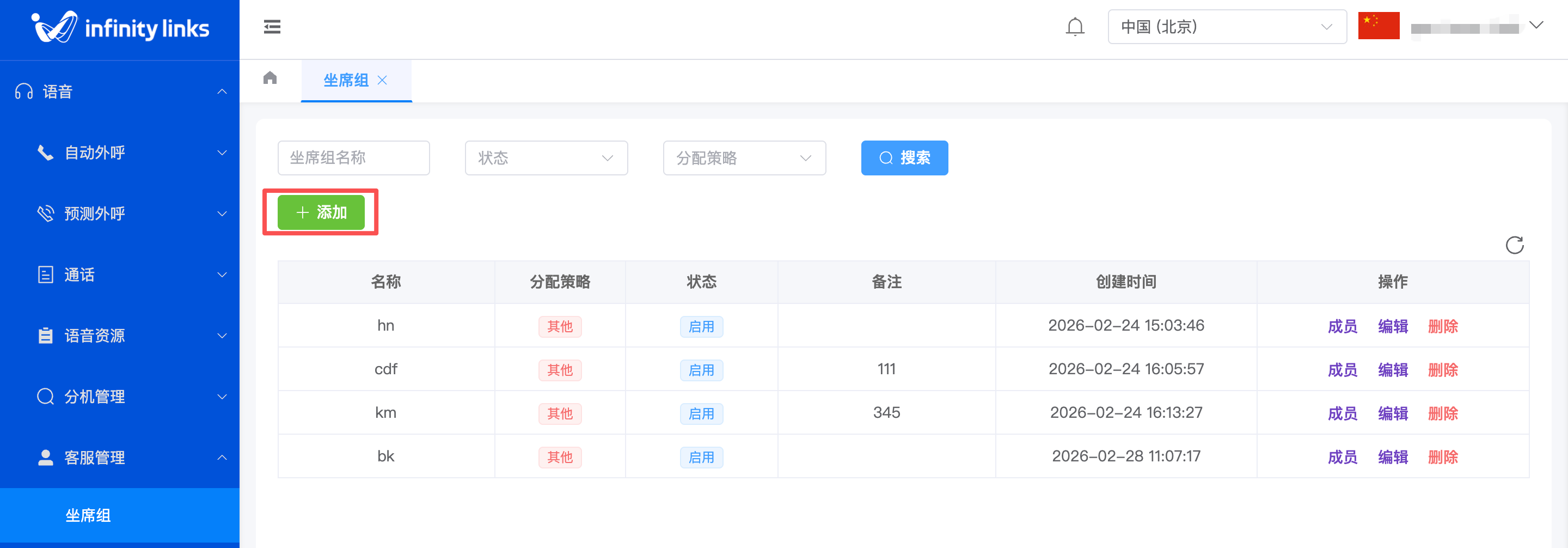Click the green 添加 button
The width and height of the screenshot is (1568, 548).
[x=321, y=212]
